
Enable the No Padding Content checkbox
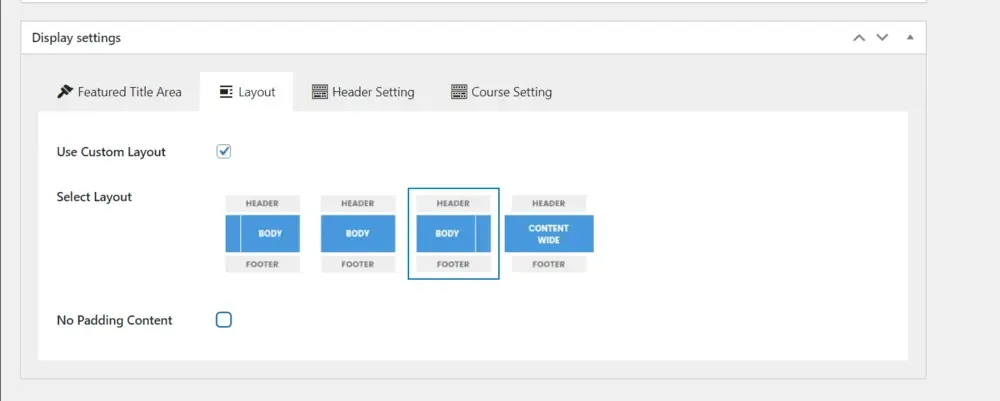coord(224,320)
